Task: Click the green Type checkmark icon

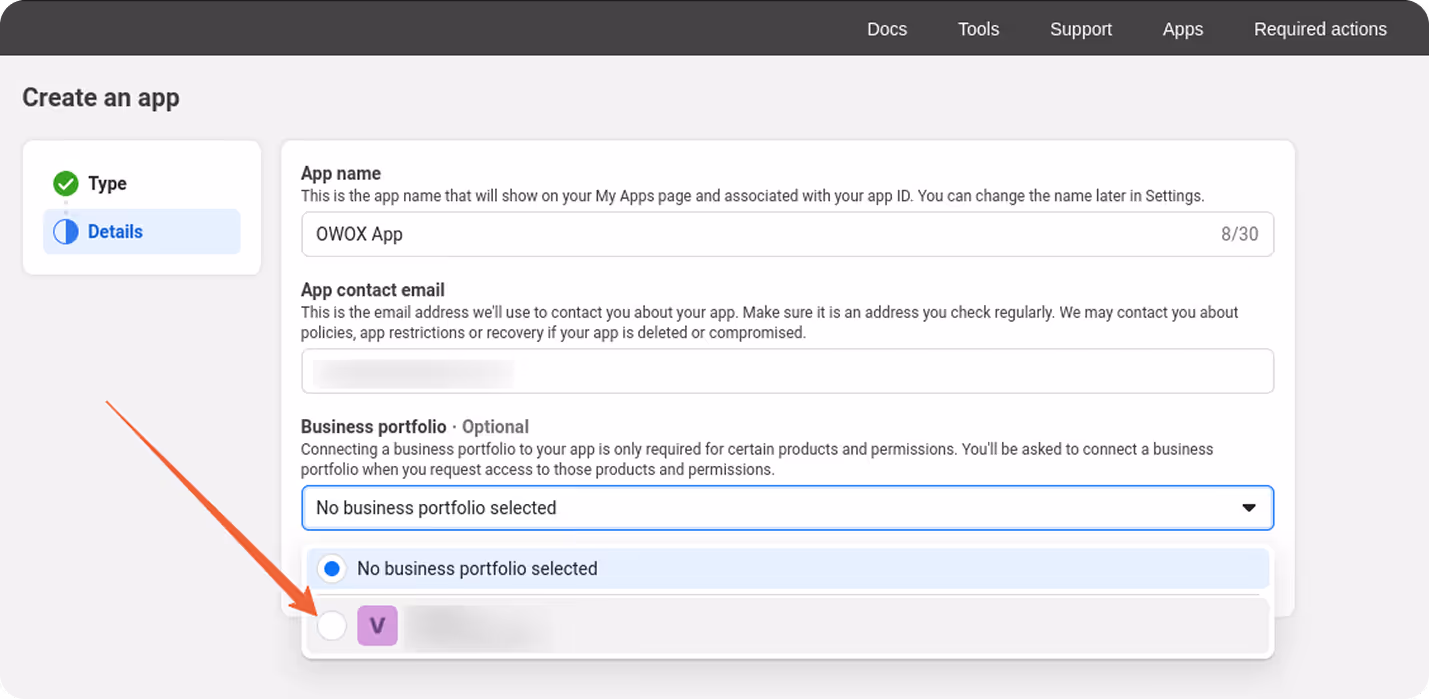Action: click(x=65, y=183)
